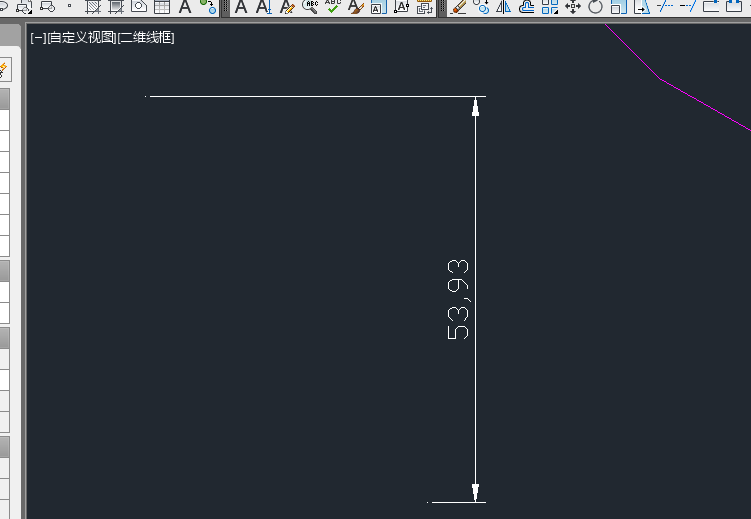Select the Copy objects tool
This screenshot has height=519, width=751.
pyautogui.click(x=481, y=7)
